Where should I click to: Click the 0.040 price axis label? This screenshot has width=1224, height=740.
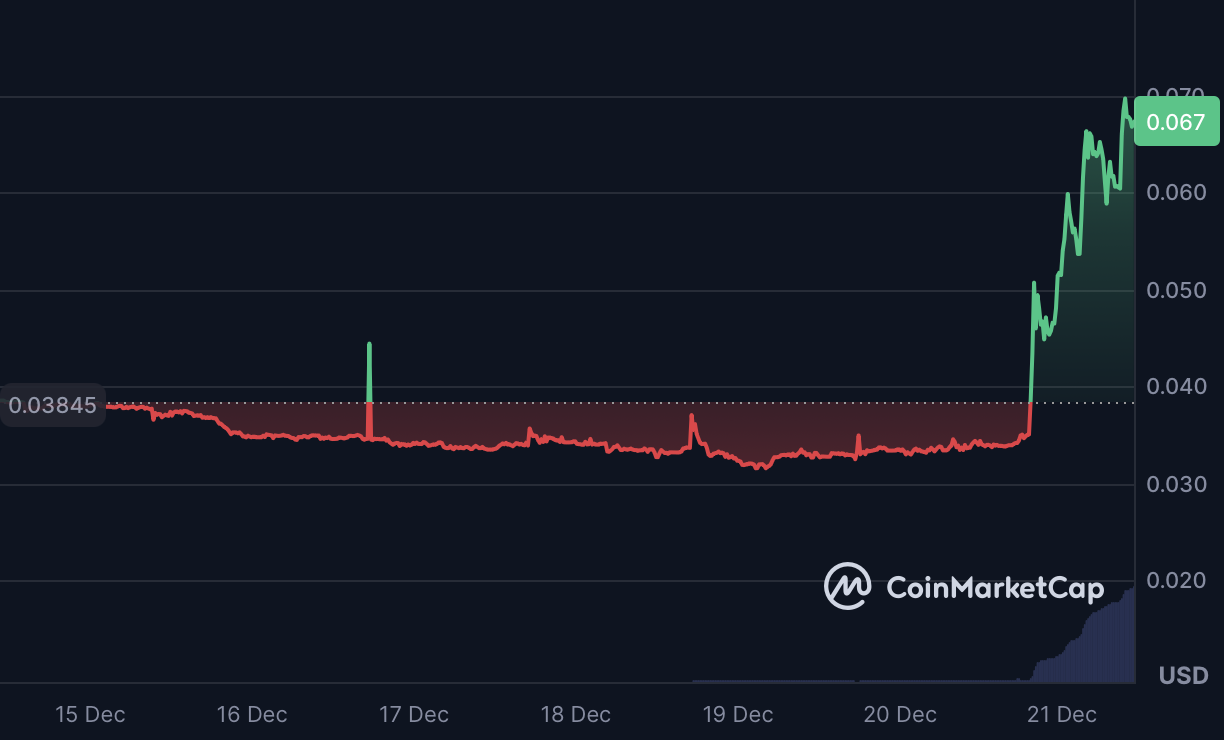(x=1176, y=386)
